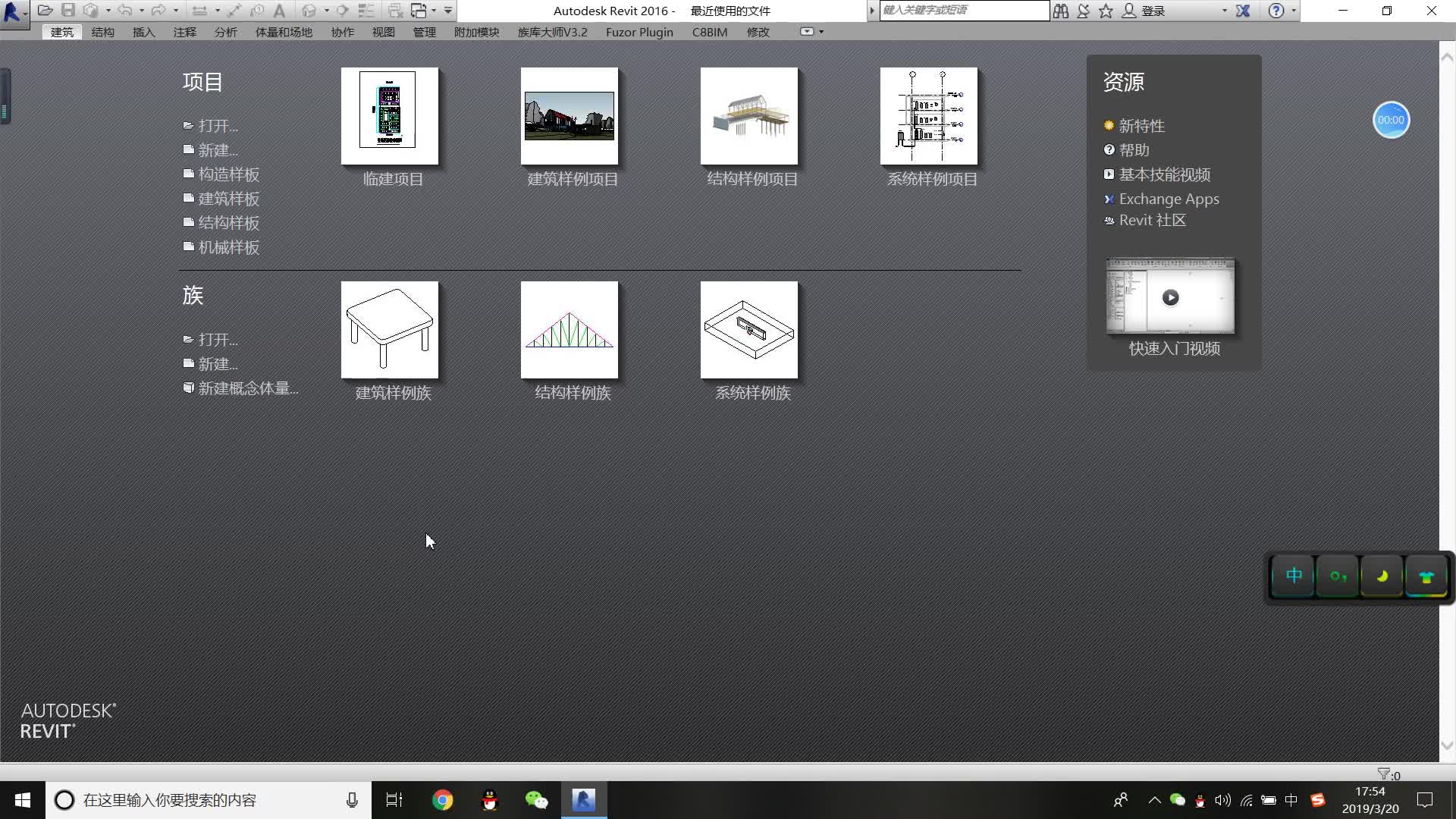Click the volume speaker icon in system tray
This screenshot has height=819, width=1456.
click(x=1222, y=800)
